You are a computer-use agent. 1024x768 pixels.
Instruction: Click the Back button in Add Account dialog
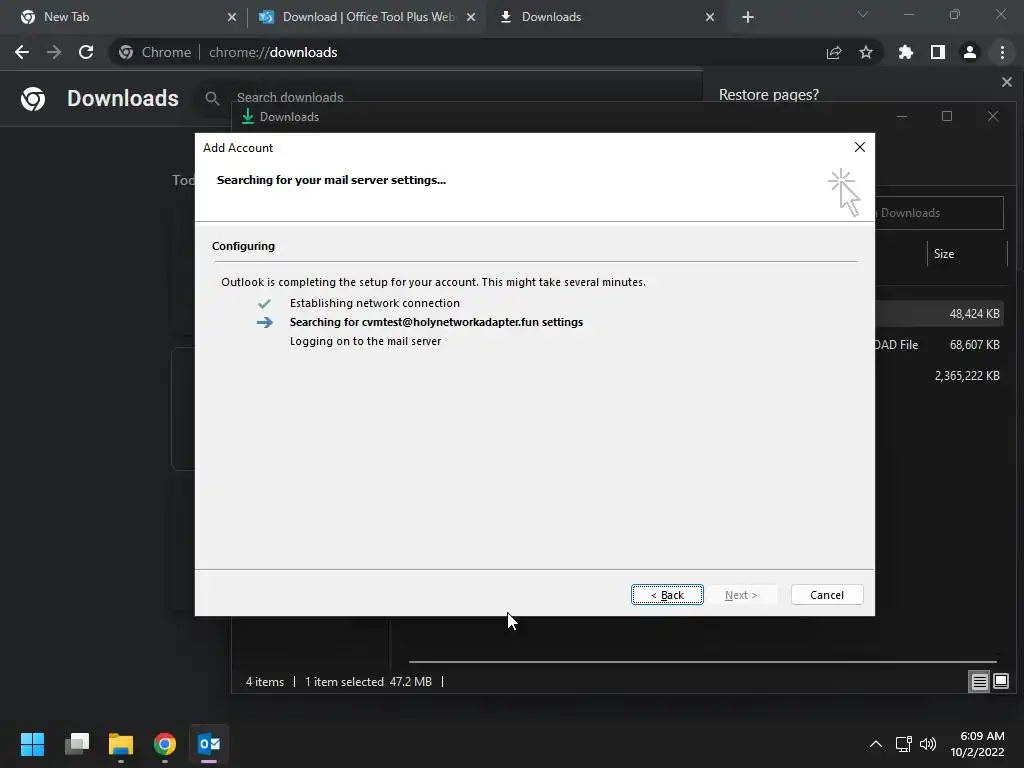click(667, 594)
